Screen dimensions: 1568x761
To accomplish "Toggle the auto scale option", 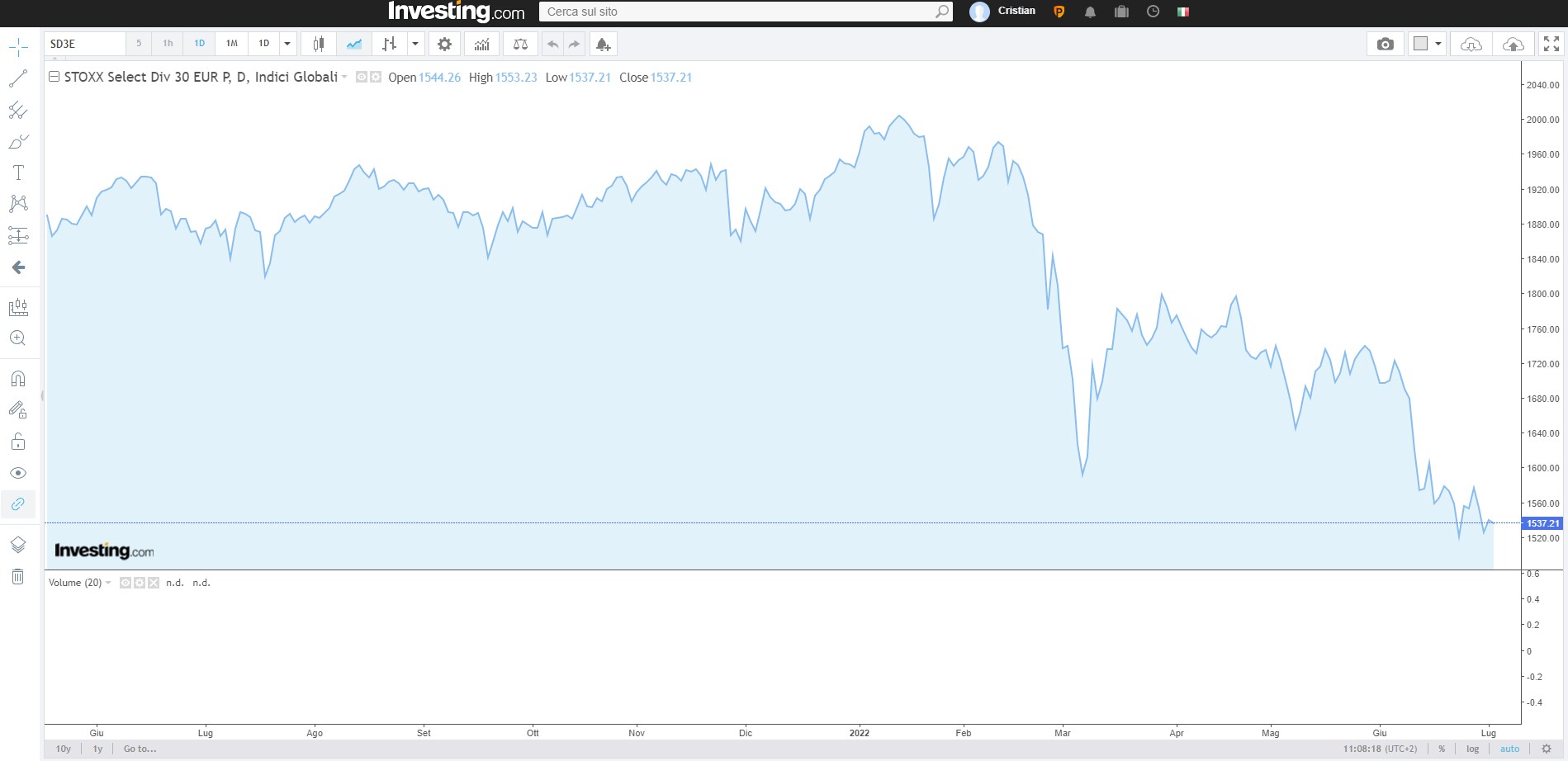I will point(1509,749).
